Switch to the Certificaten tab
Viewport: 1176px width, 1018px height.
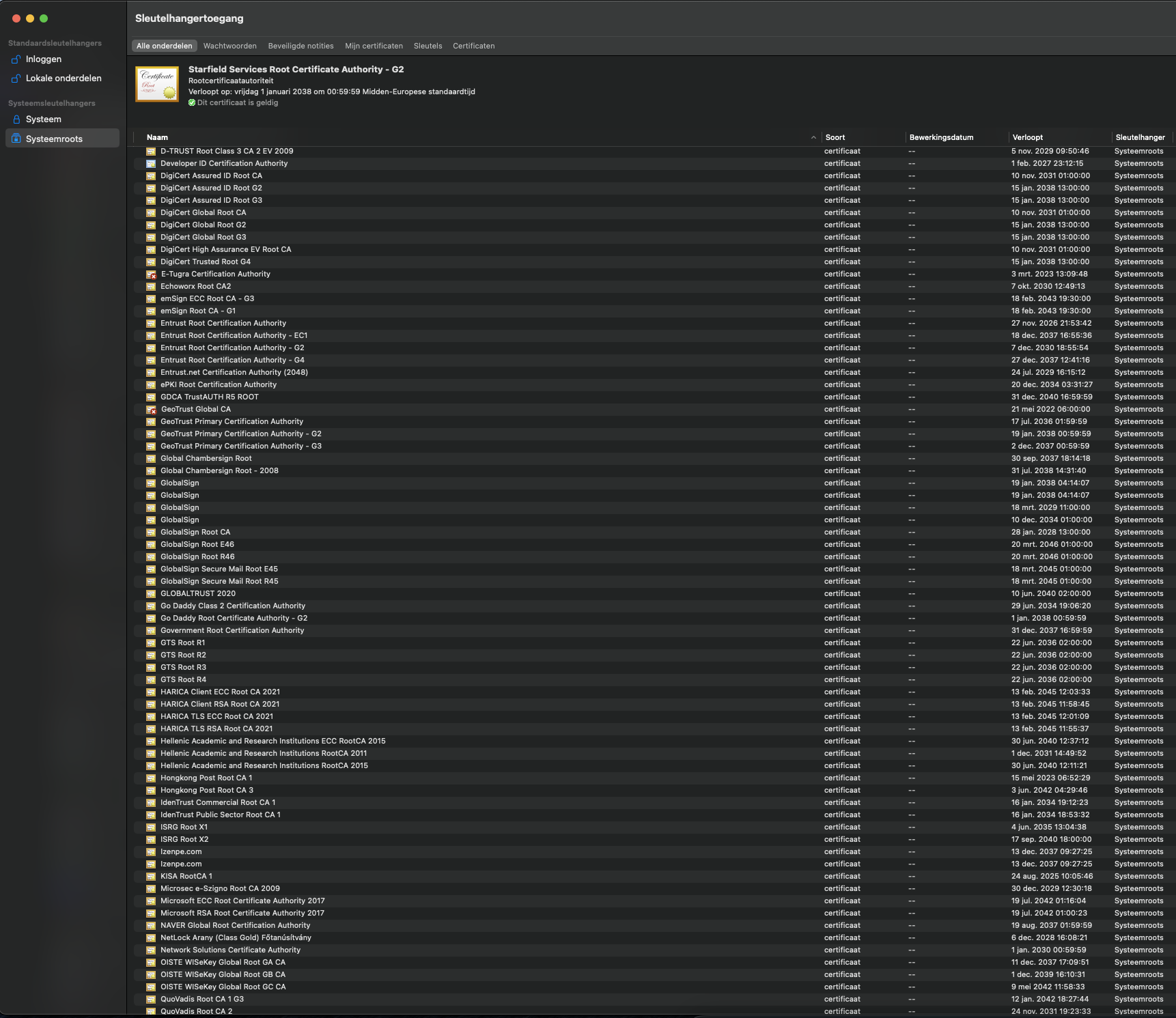473,46
